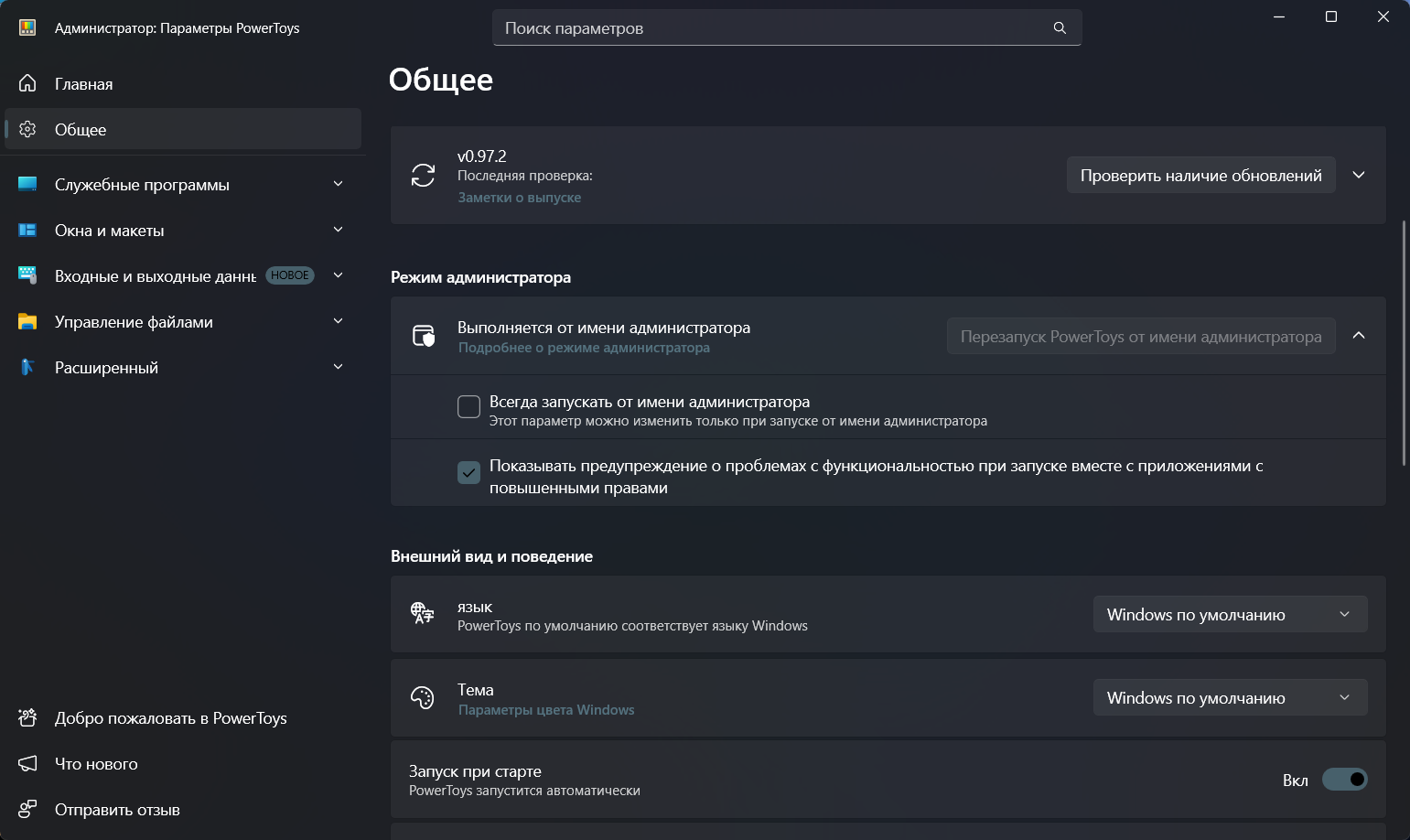Viewport: 1410px width, 840px height.
Task: Click the Home icon beside Главная
Action: (27, 83)
